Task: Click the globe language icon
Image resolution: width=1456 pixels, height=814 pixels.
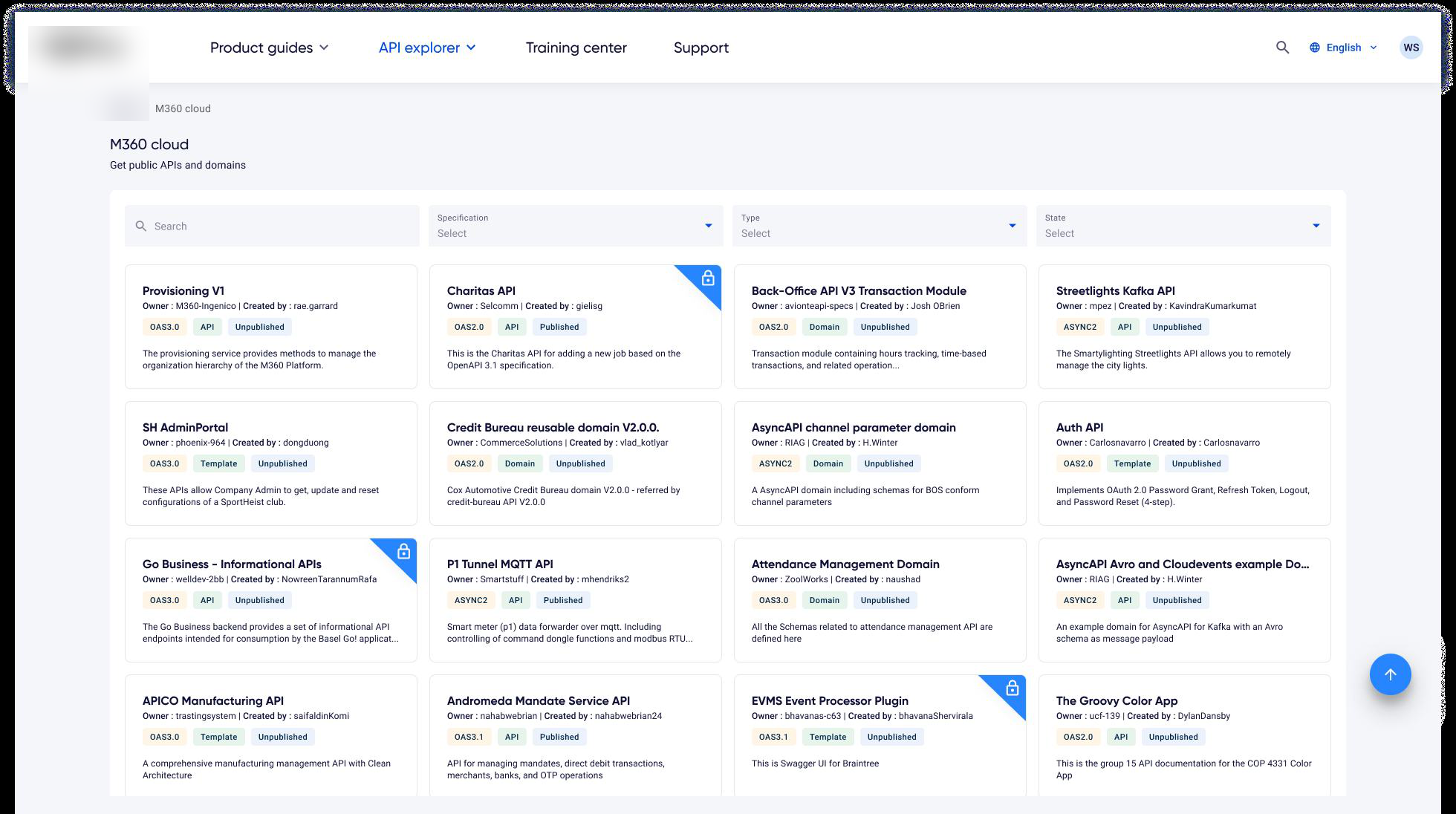Action: (1315, 48)
